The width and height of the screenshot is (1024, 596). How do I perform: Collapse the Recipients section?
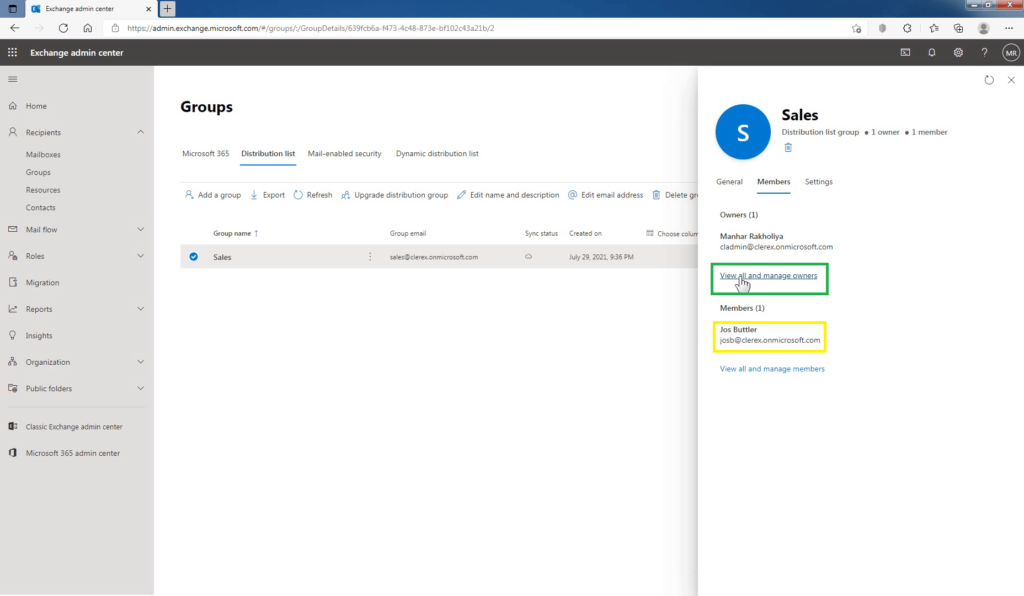point(140,132)
